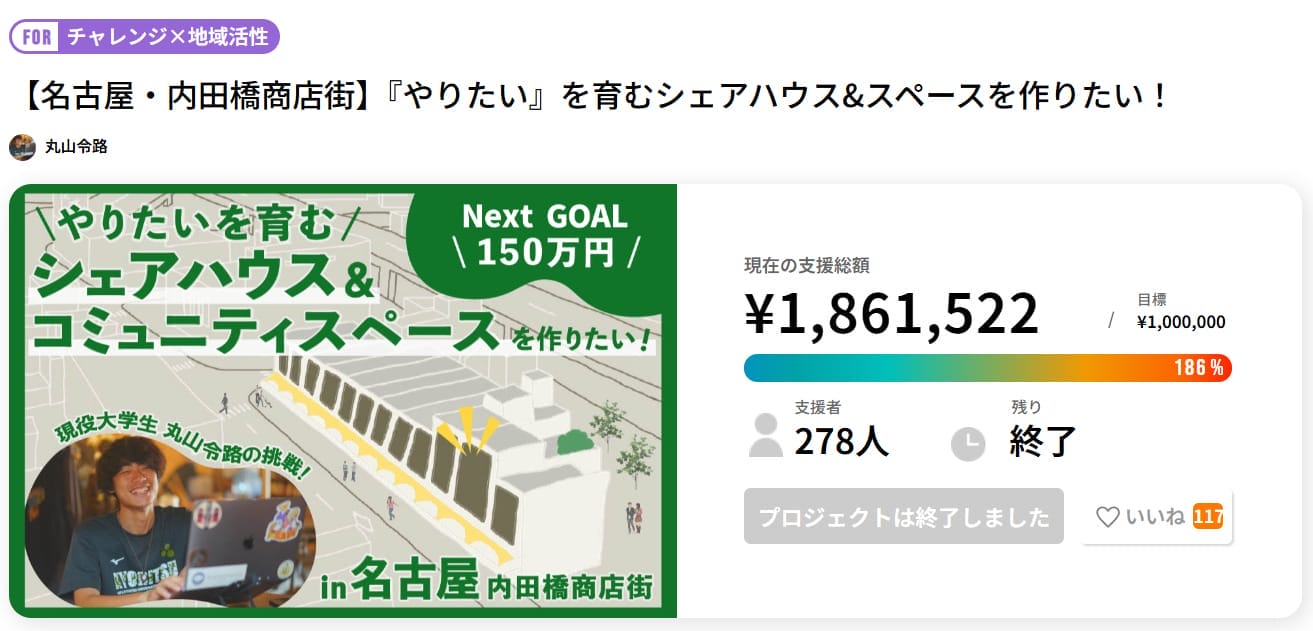Click the 現在の支援総額 label
Viewport: 1313px width, 631px height.
(x=806, y=265)
